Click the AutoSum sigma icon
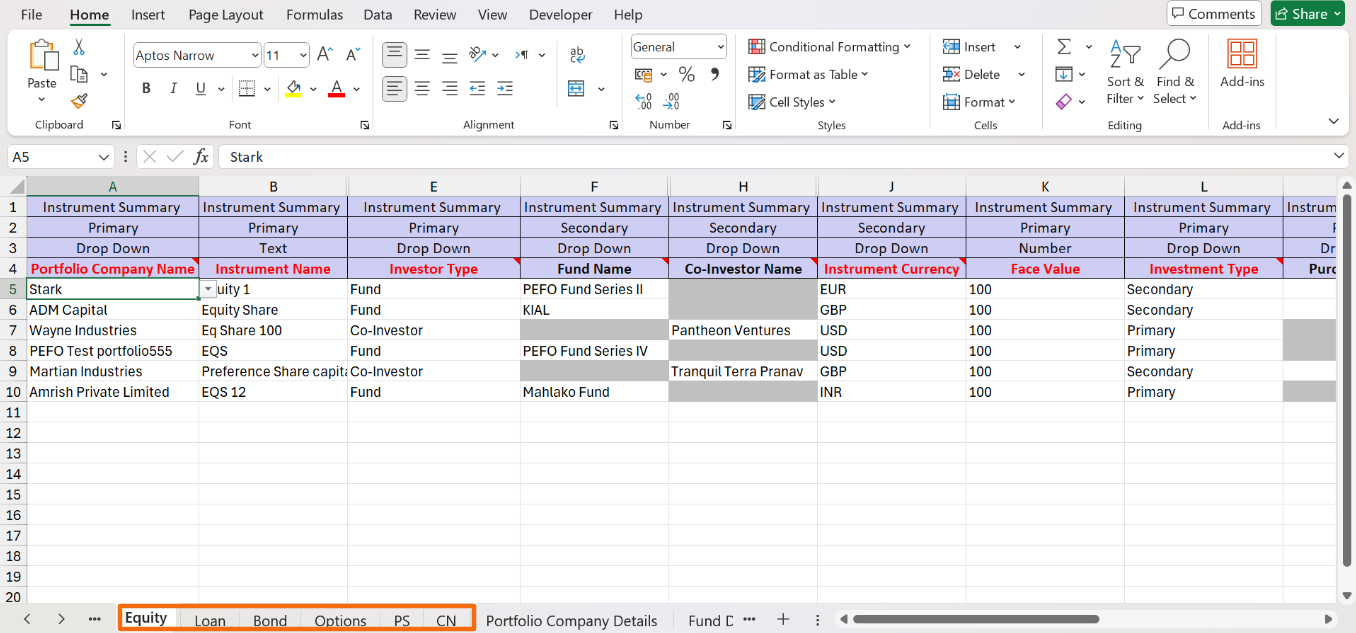The width and height of the screenshot is (1356, 633). (x=1064, y=47)
